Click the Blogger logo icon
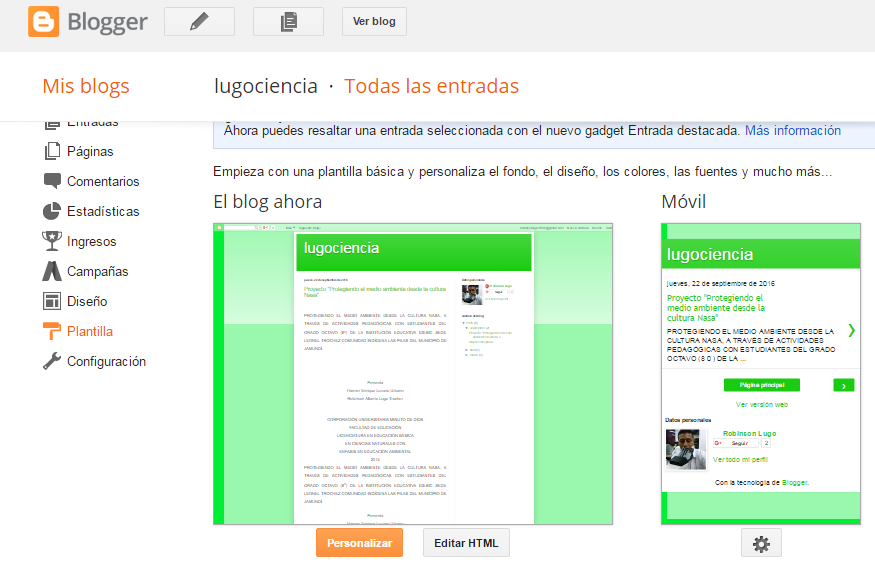Image resolution: width=875 pixels, height=569 pixels. (x=44, y=22)
